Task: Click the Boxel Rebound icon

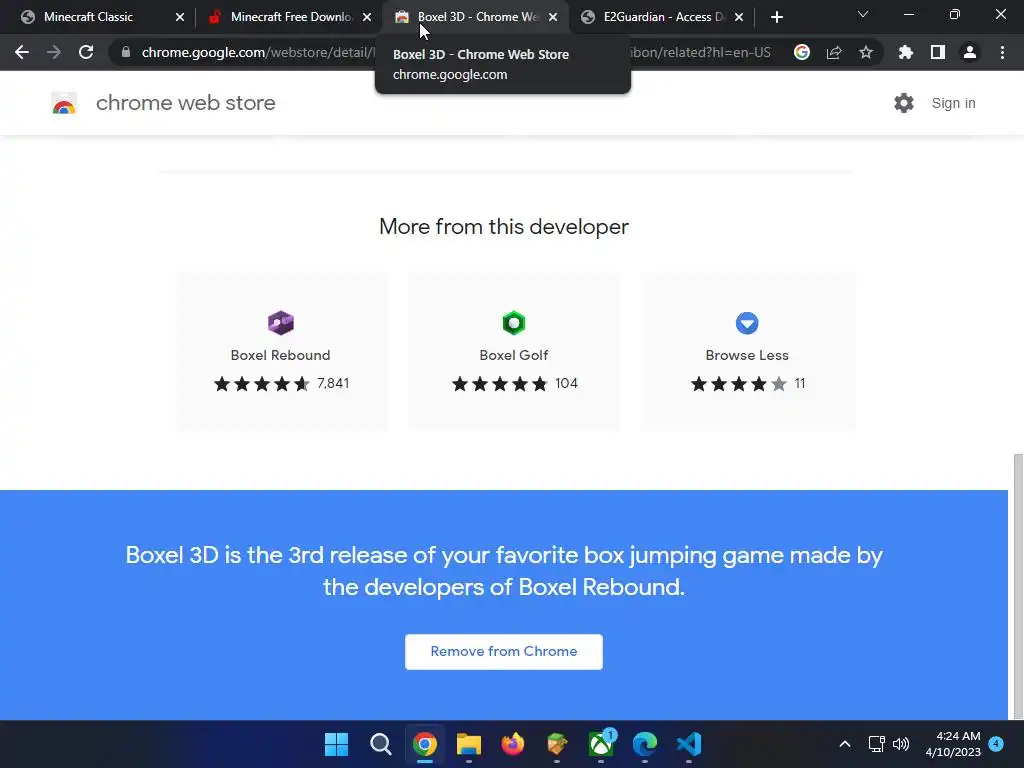Action: 281,323
